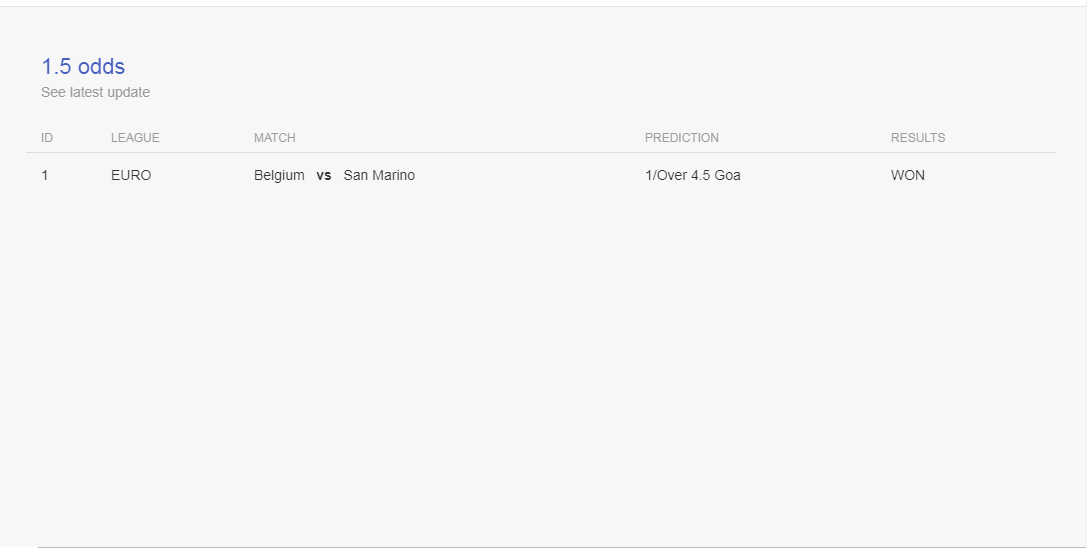Click the "1/Over 4.5 Goa" prediction cell
The height and width of the screenshot is (548, 1087).
693,175
